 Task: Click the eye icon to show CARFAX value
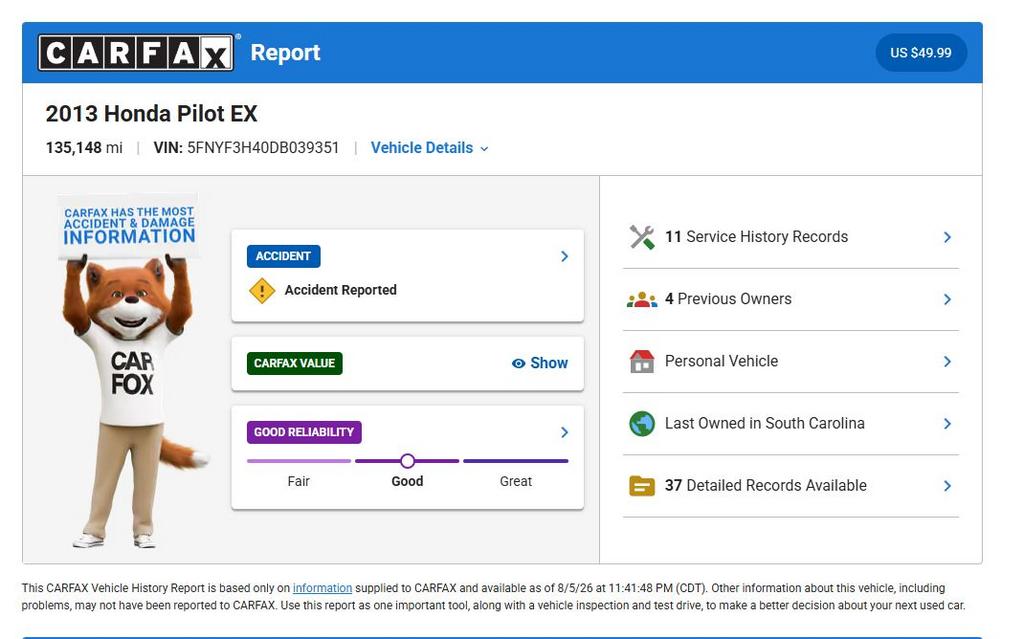tap(519, 363)
